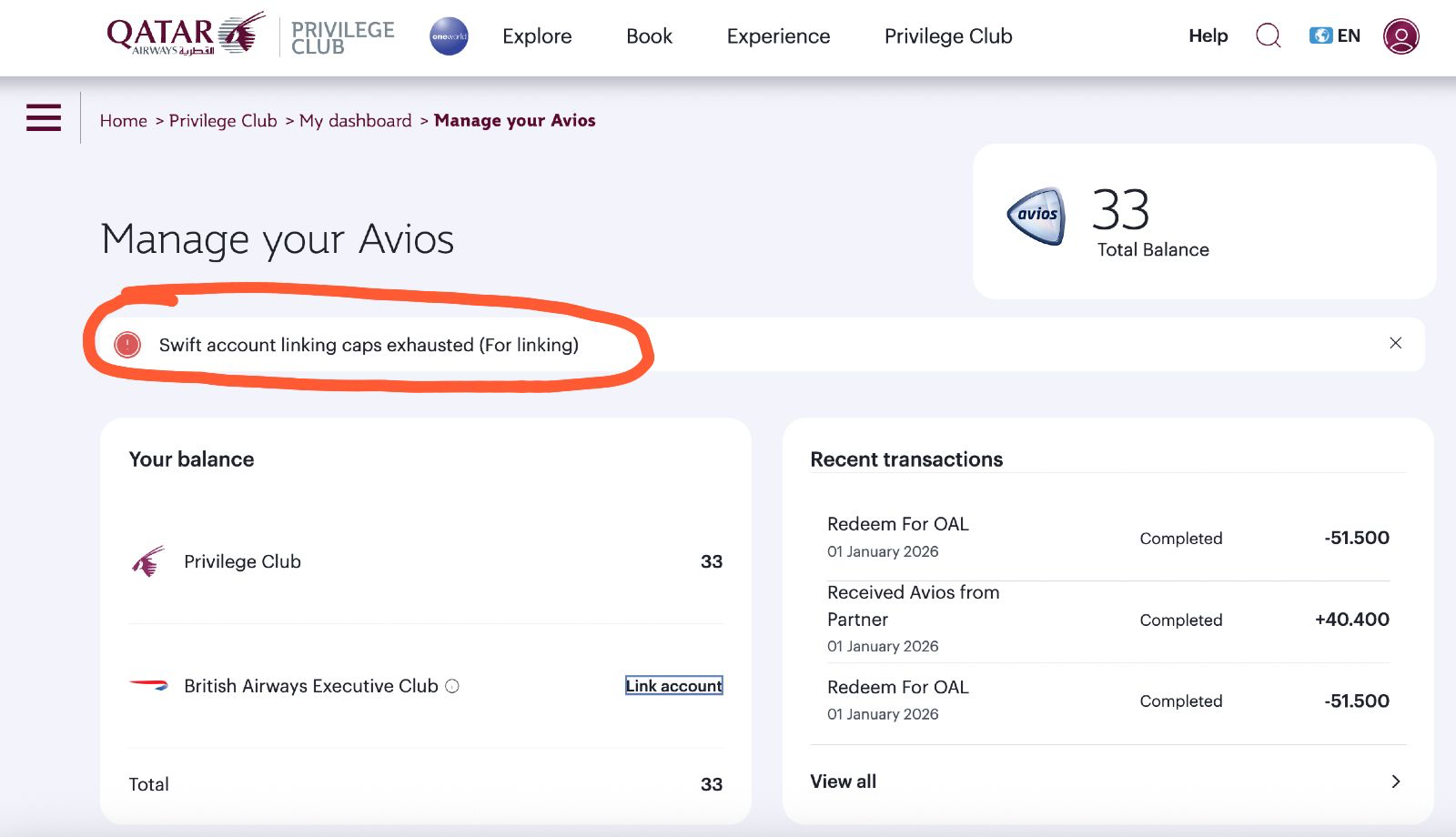This screenshot has width=1456, height=837.
Task: Click Link account for British Airways
Action: pyautogui.click(x=673, y=686)
